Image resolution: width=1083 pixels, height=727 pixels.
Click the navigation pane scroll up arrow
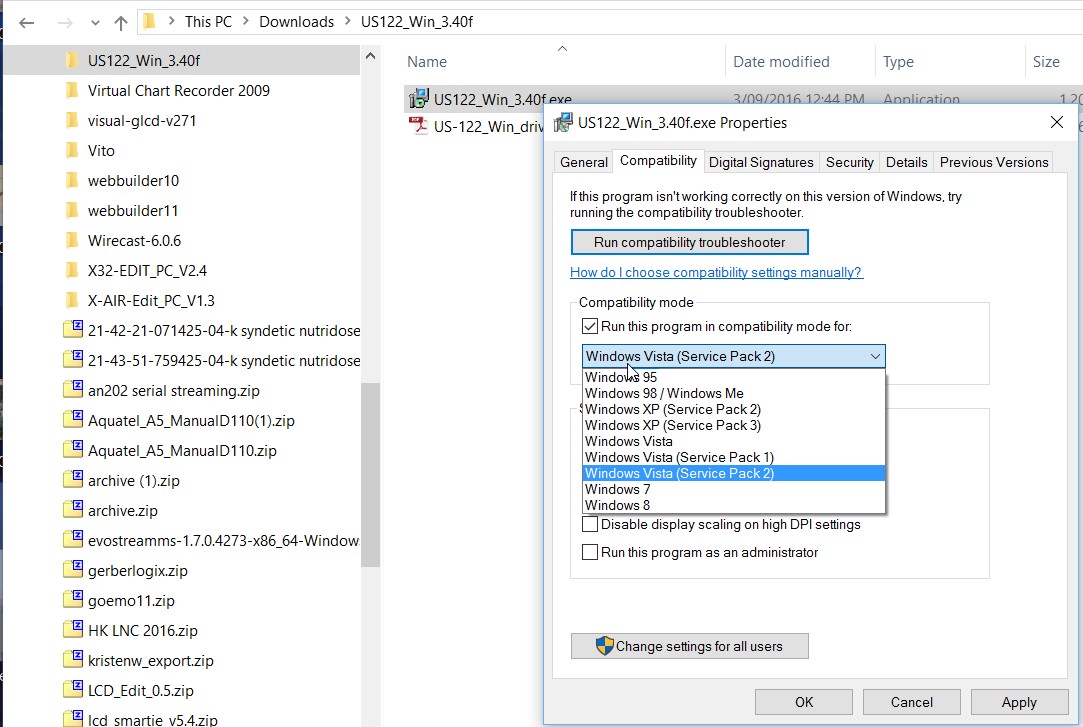(370, 56)
